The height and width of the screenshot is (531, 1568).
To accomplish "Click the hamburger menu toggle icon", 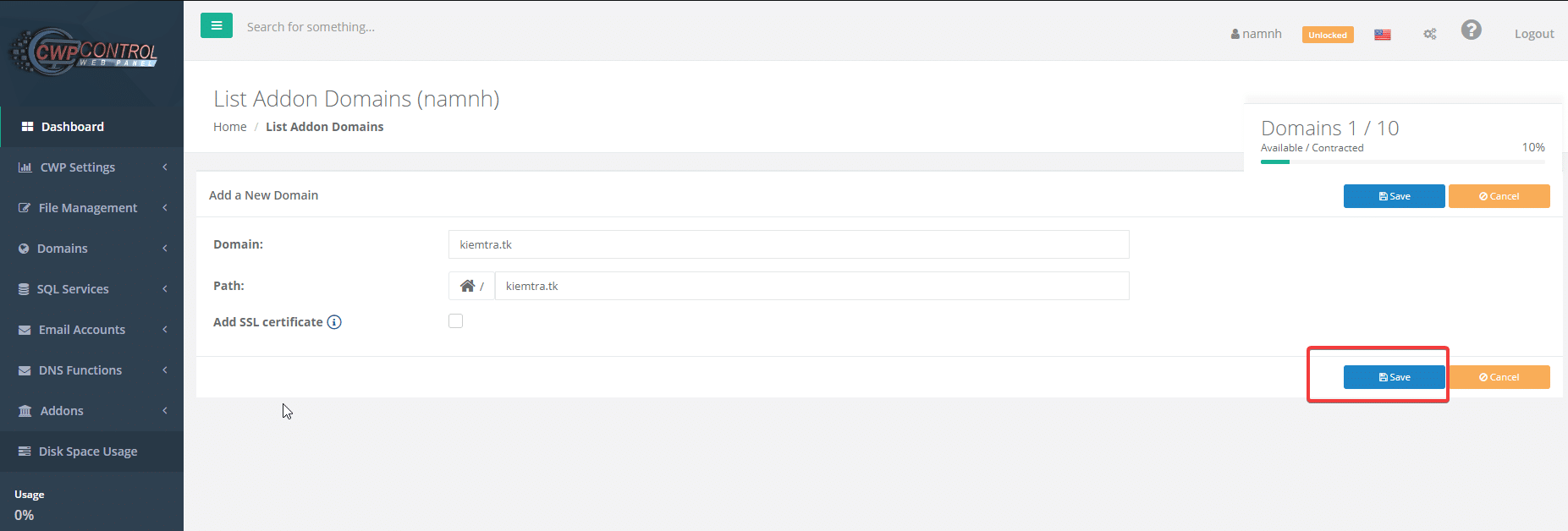I will [217, 26].
